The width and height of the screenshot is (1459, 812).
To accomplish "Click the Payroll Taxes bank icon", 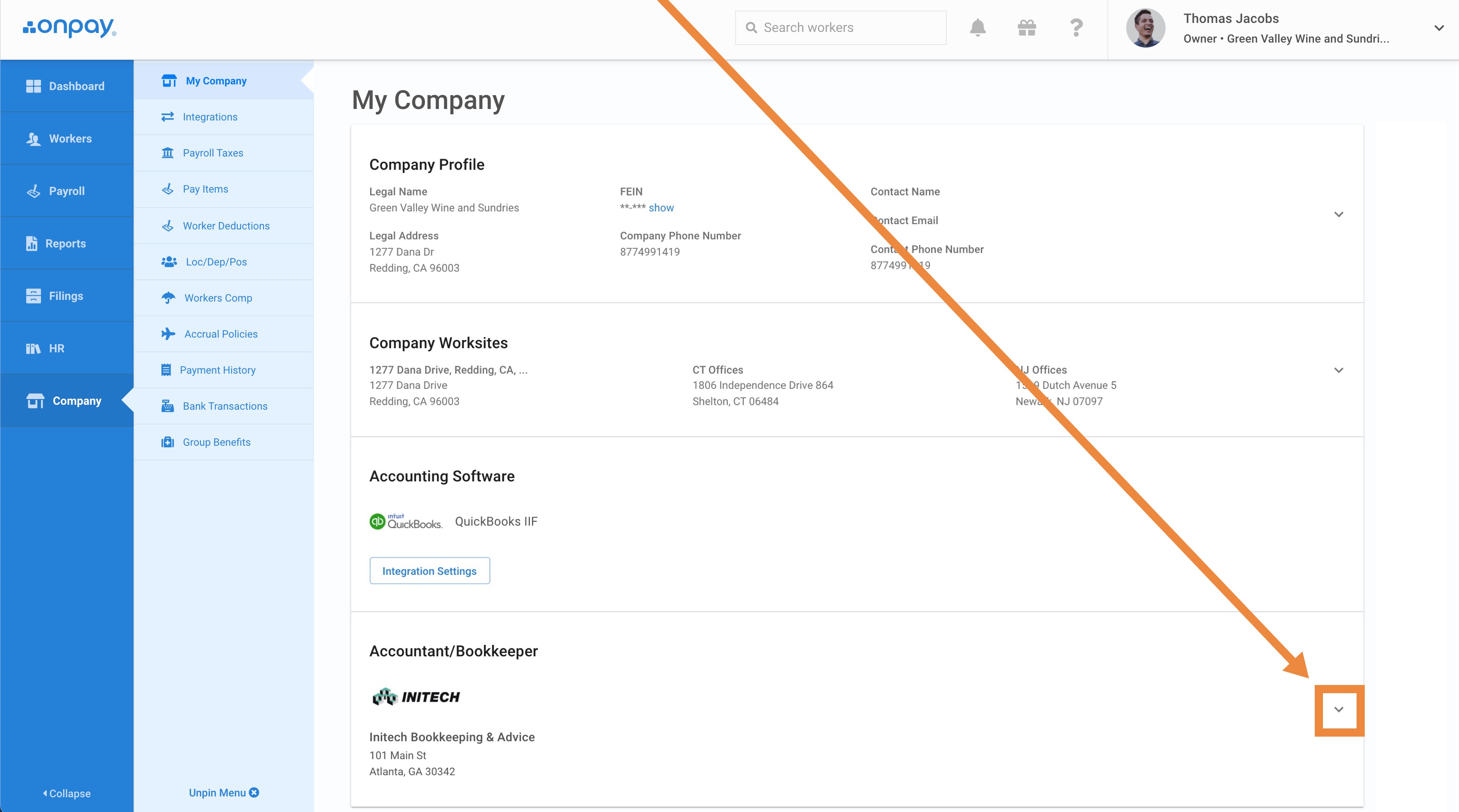I will pyautogui.click(x=168, y=153).
